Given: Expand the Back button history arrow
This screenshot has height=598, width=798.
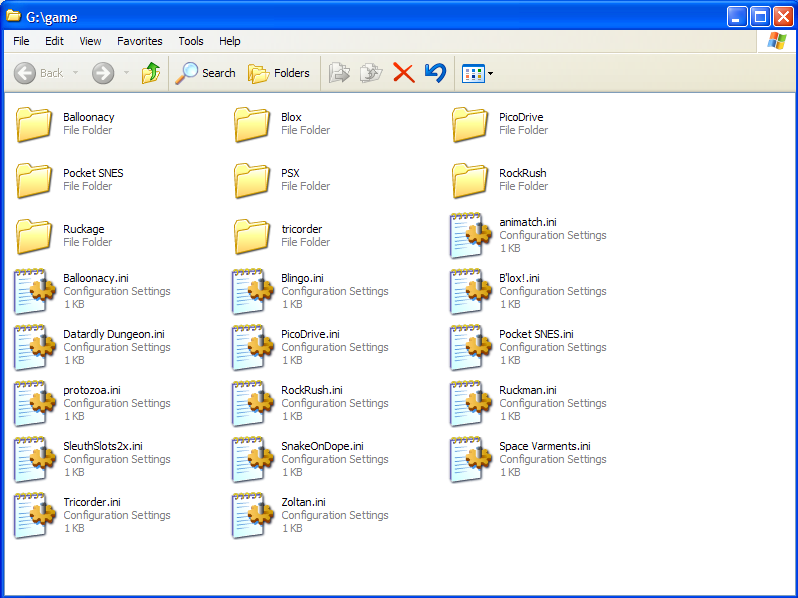Looking at the screenshot, I should 73,73.
